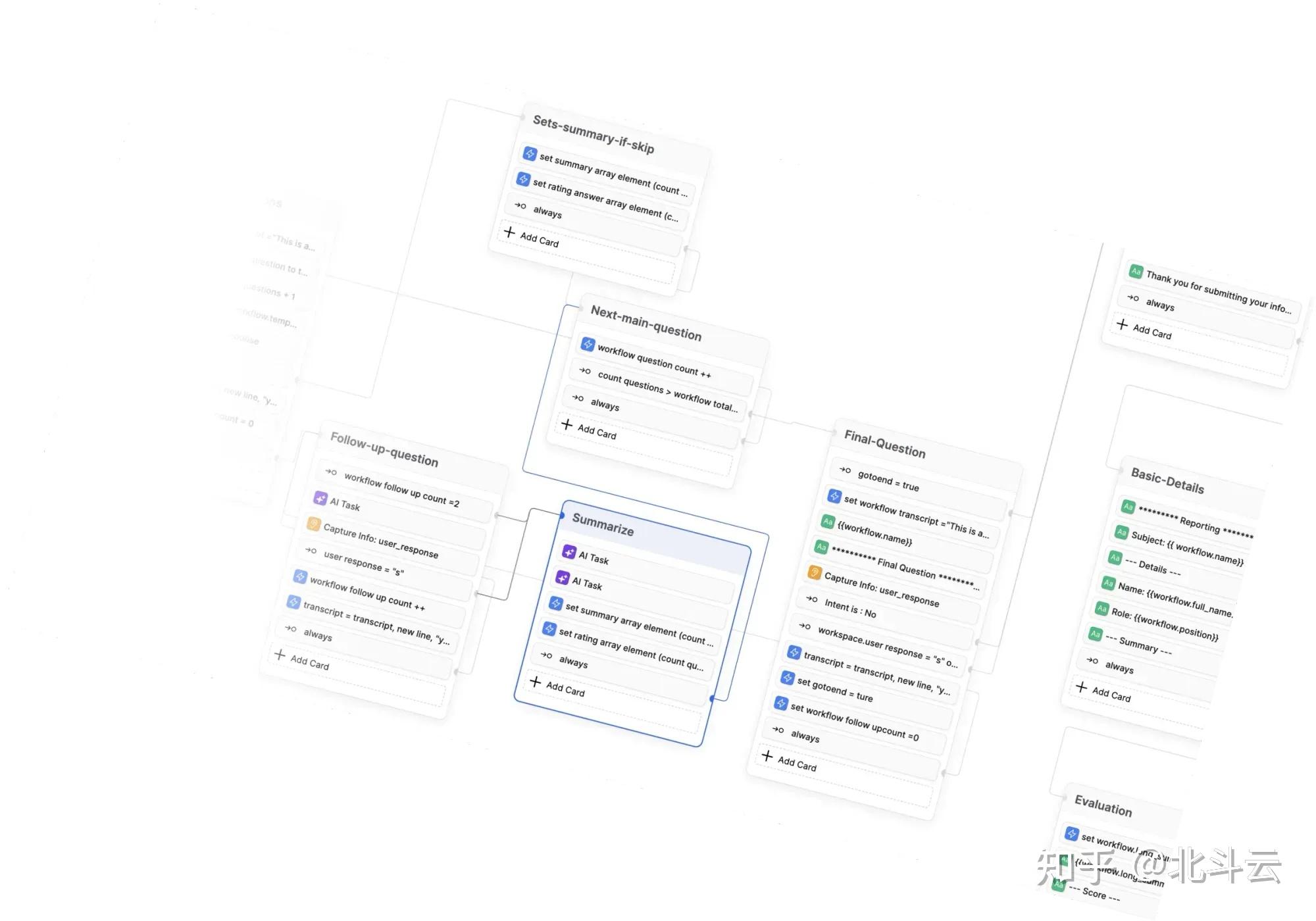Click the blue icon beside 'set gotoend = ture'
1316x921 pixels.
788,677
